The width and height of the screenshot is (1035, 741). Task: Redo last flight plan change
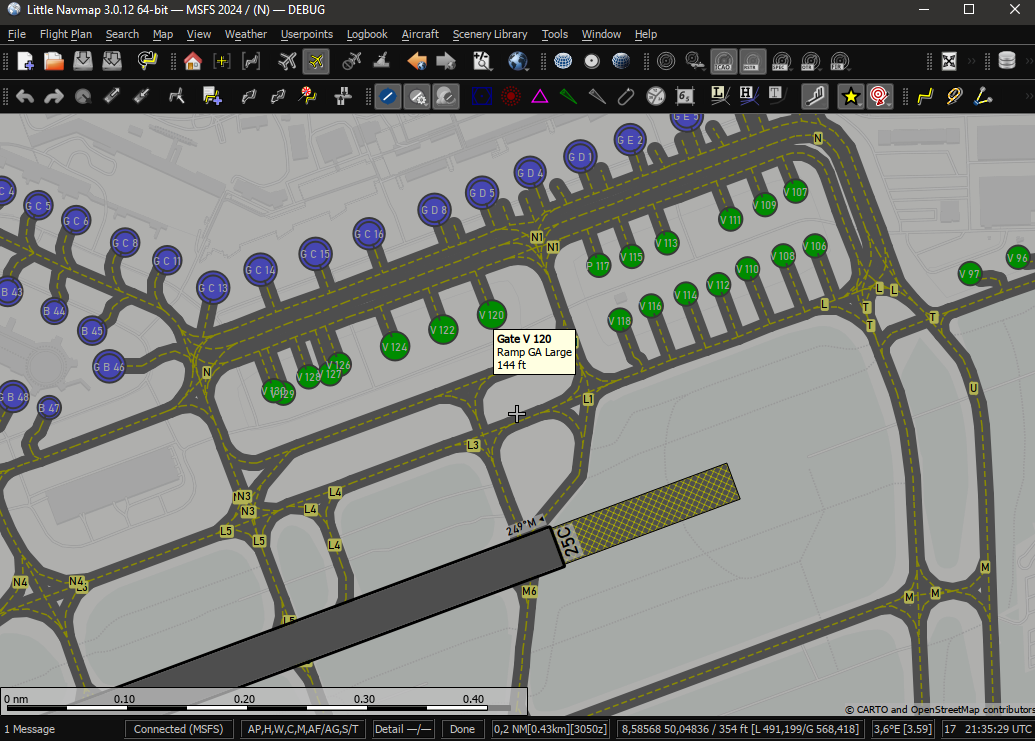click(53, 96)
